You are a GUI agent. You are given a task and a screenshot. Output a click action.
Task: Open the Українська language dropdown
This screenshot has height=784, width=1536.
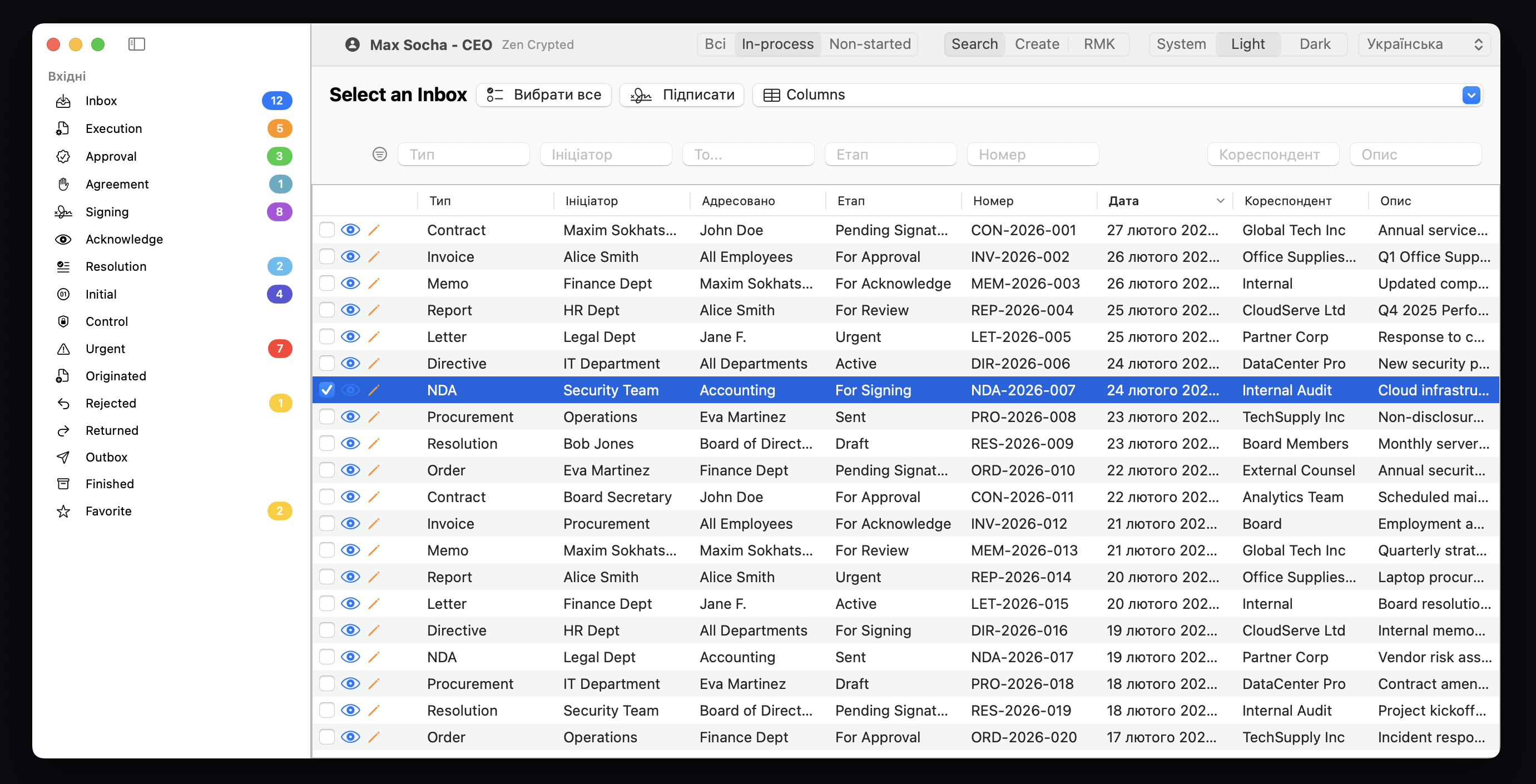1424,44
